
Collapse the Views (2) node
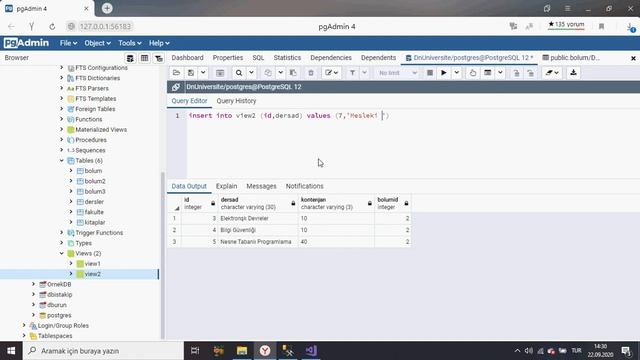[x=62, y=253]
